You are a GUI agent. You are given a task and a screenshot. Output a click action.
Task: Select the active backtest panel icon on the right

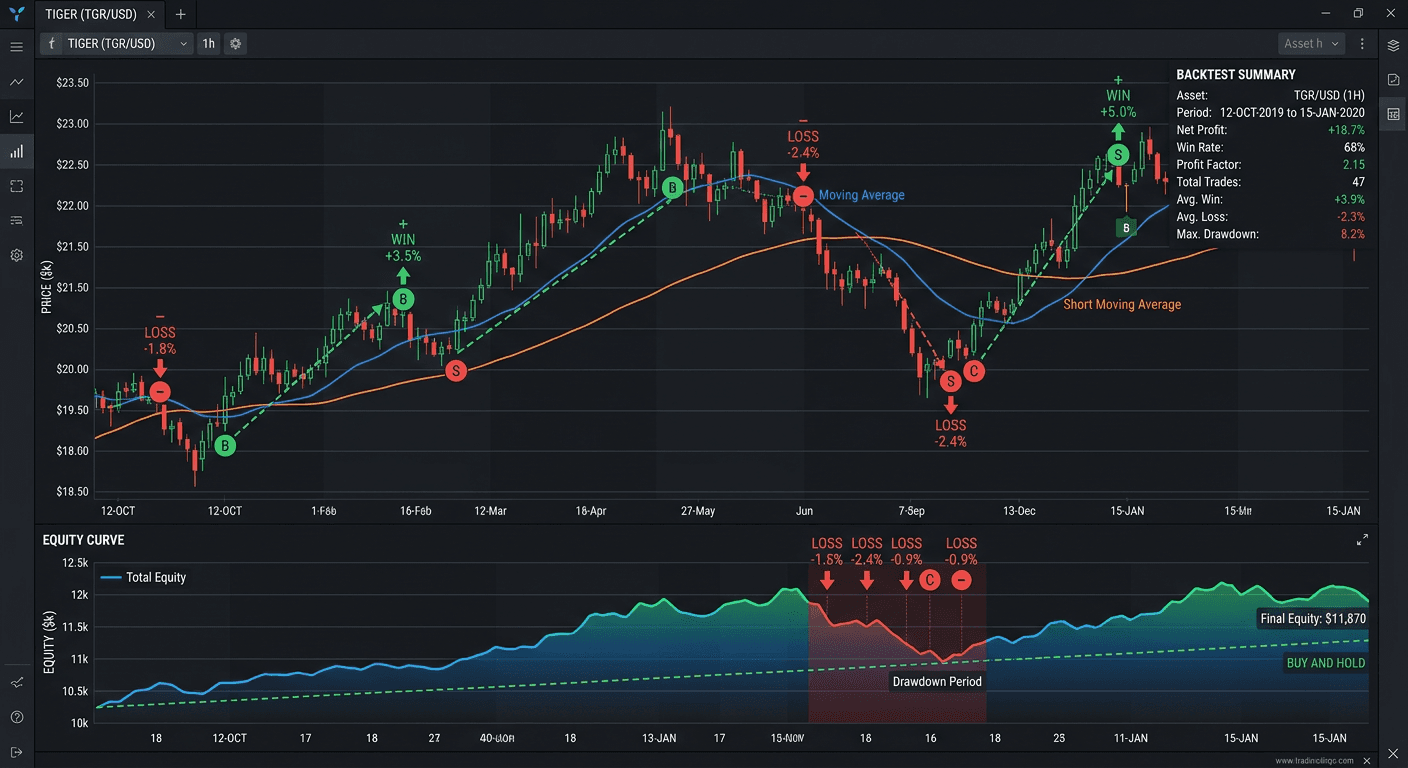pyautogui.click(x=1392, y=114)
